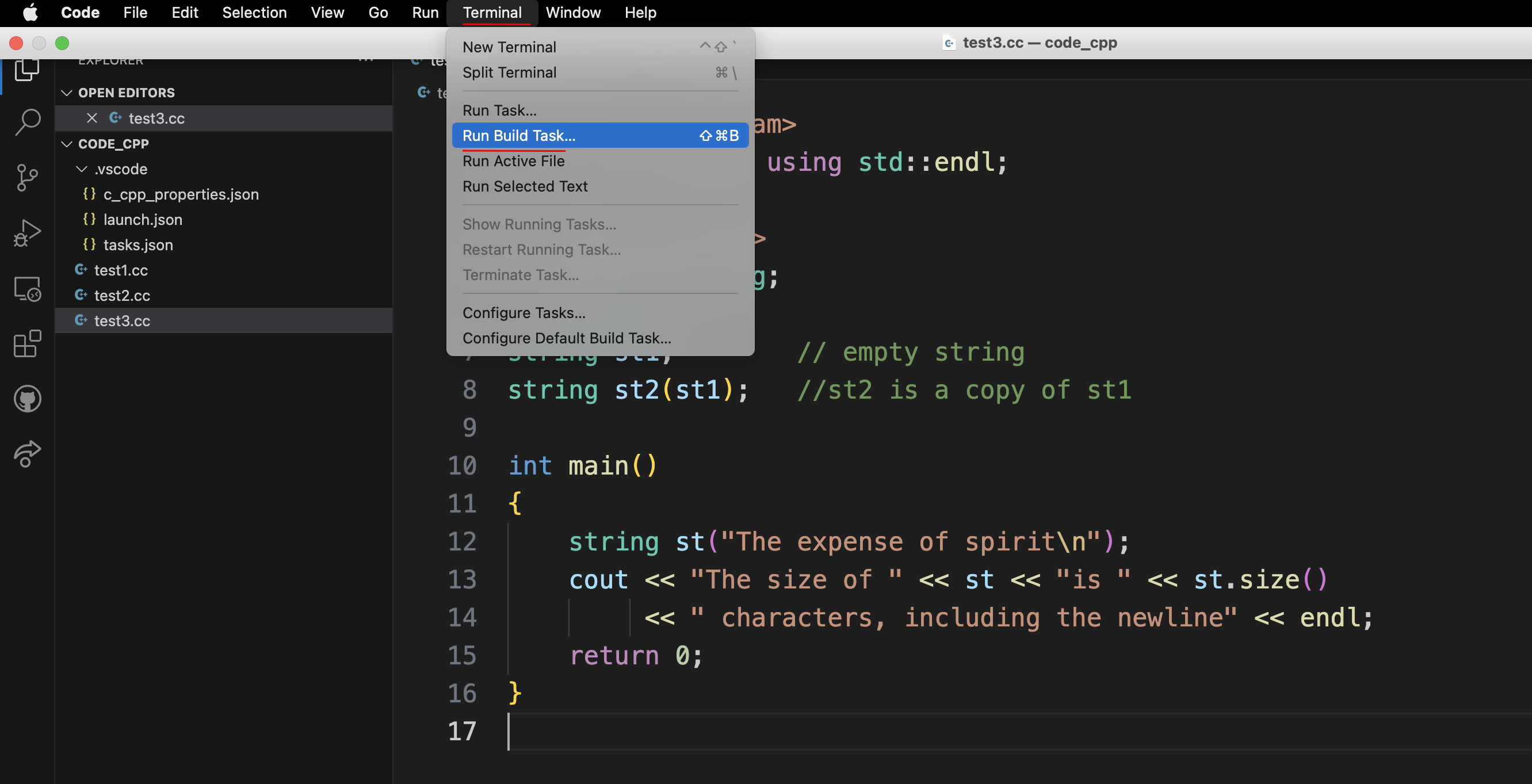Click the C++ icon of test3.cc in Open Editors

coord(116,118)
